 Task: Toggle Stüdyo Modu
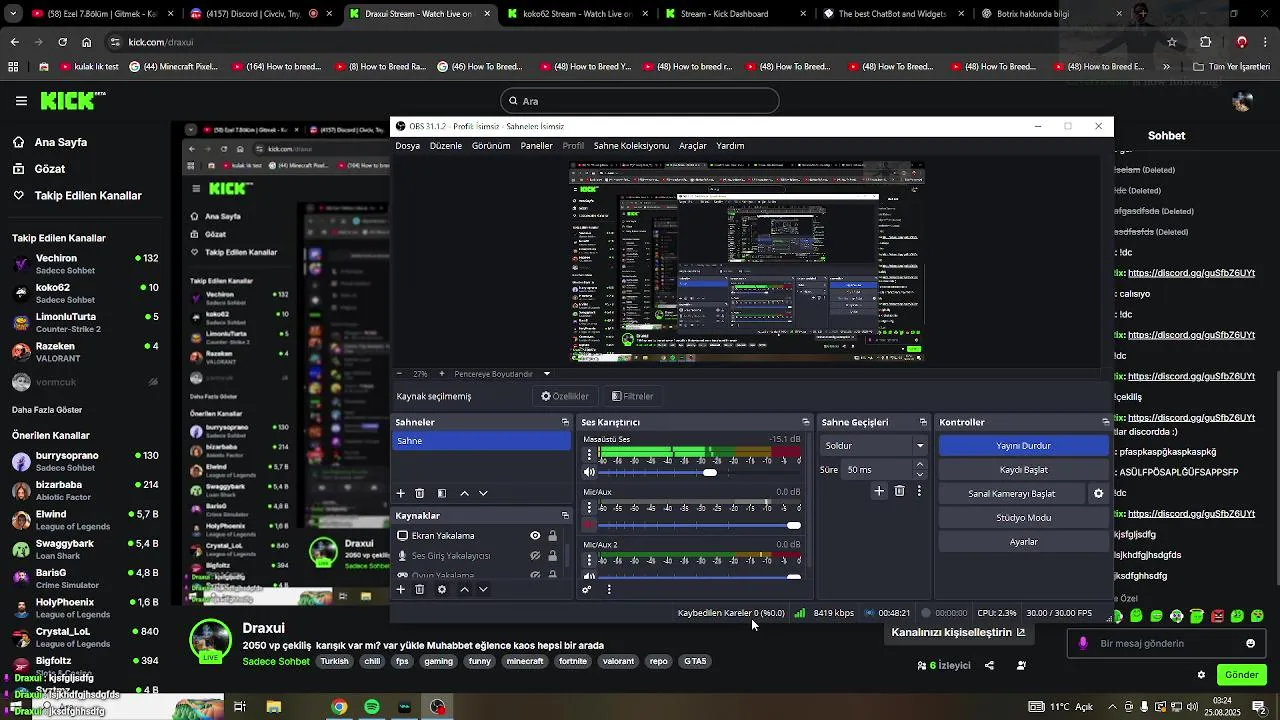pyautogui.click(x=1023, y=518)
